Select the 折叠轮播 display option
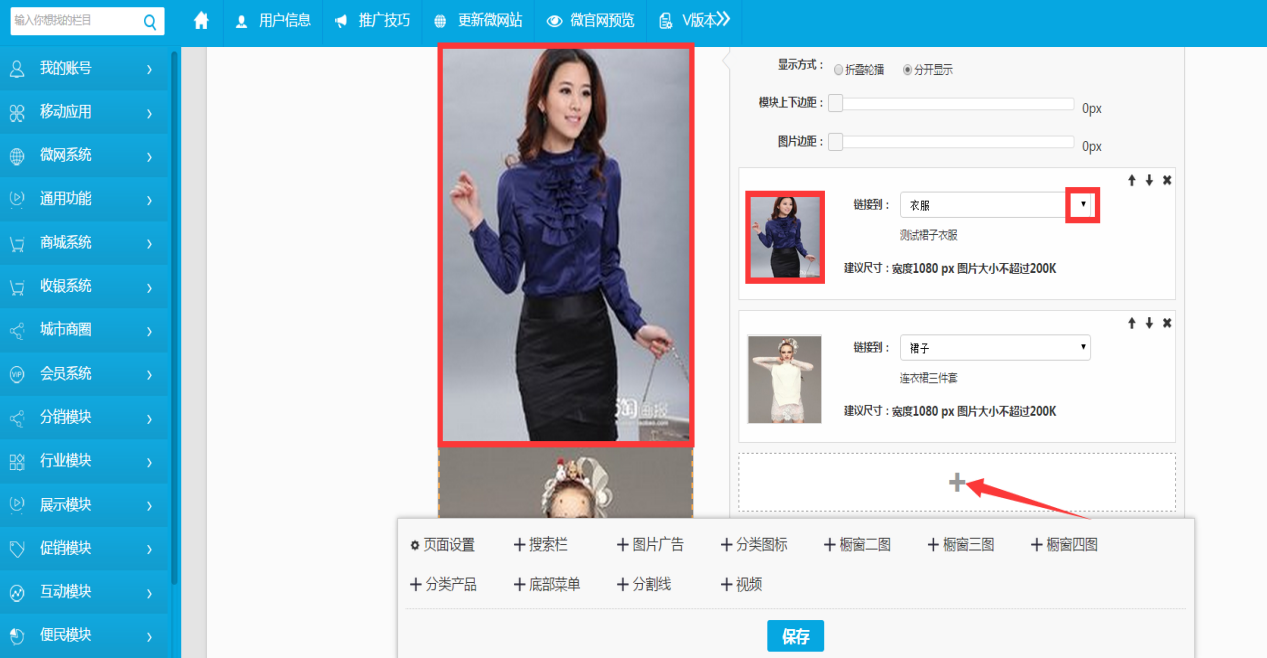Image resolution: width=1267 pixels, height=658 pixels. [x=838, y=69]
